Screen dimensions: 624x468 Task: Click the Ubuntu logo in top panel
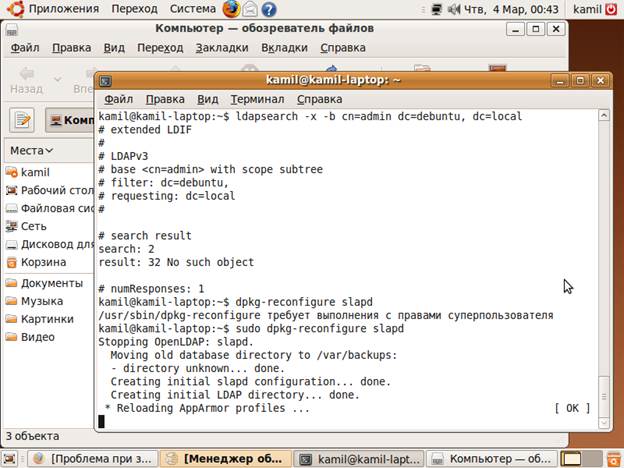(x=12, y=9)
